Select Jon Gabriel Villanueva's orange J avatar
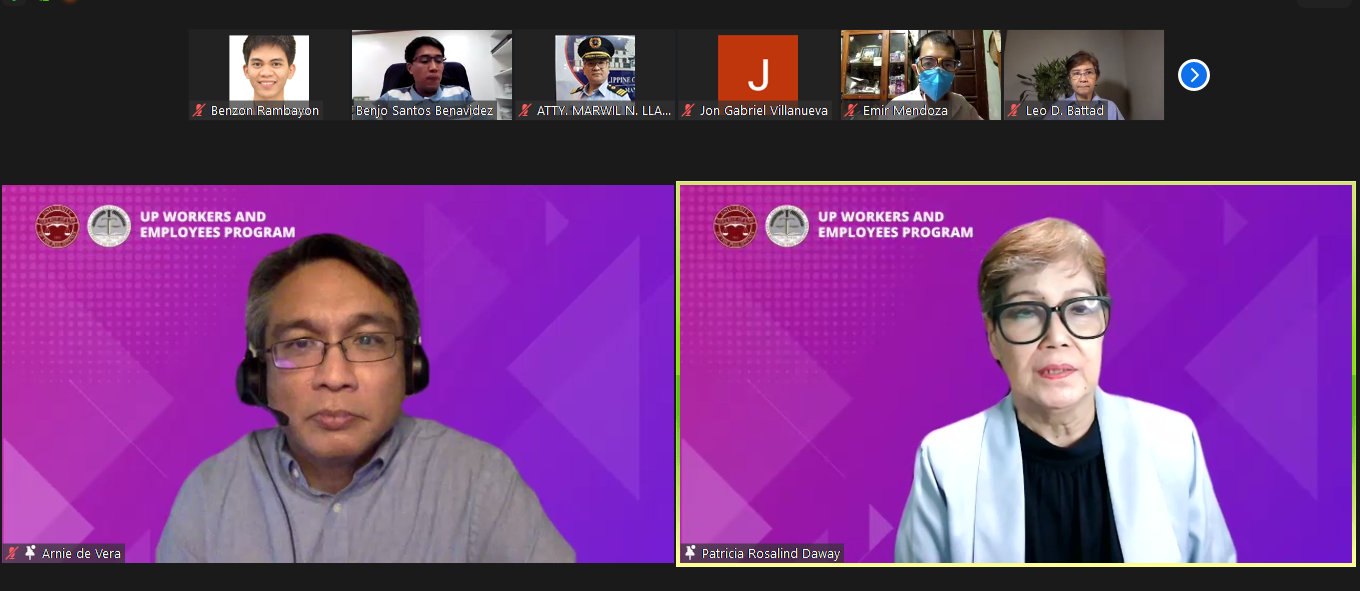Screen dimensions: 1360x591 pyautogui.click(x=757, y=68)
